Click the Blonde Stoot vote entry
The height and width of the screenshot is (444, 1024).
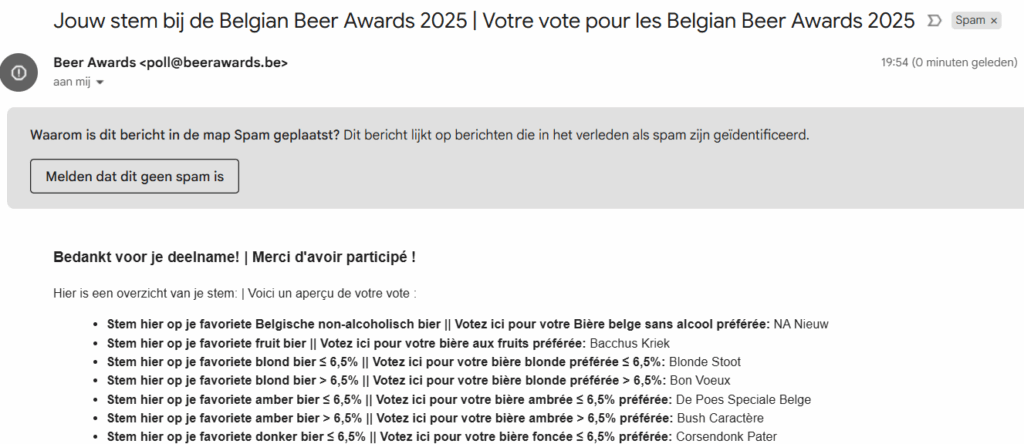click(x=704, y=362)
